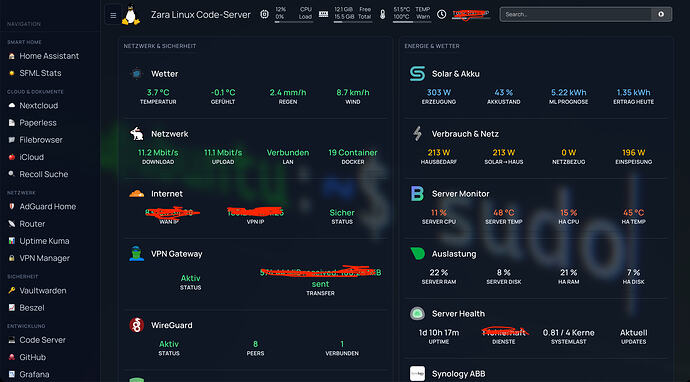Open SFML Stats sidebar link
The image size is (690, 382).
[34, 73]
